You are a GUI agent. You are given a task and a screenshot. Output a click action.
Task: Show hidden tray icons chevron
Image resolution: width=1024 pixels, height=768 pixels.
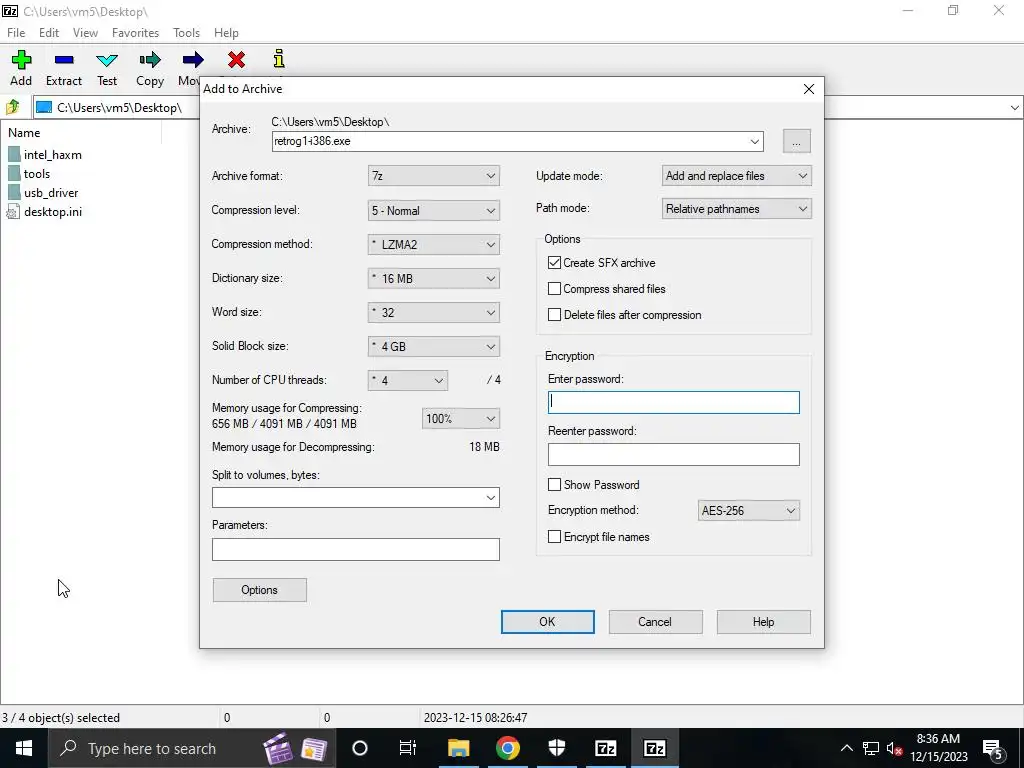(x=846, y=748)
